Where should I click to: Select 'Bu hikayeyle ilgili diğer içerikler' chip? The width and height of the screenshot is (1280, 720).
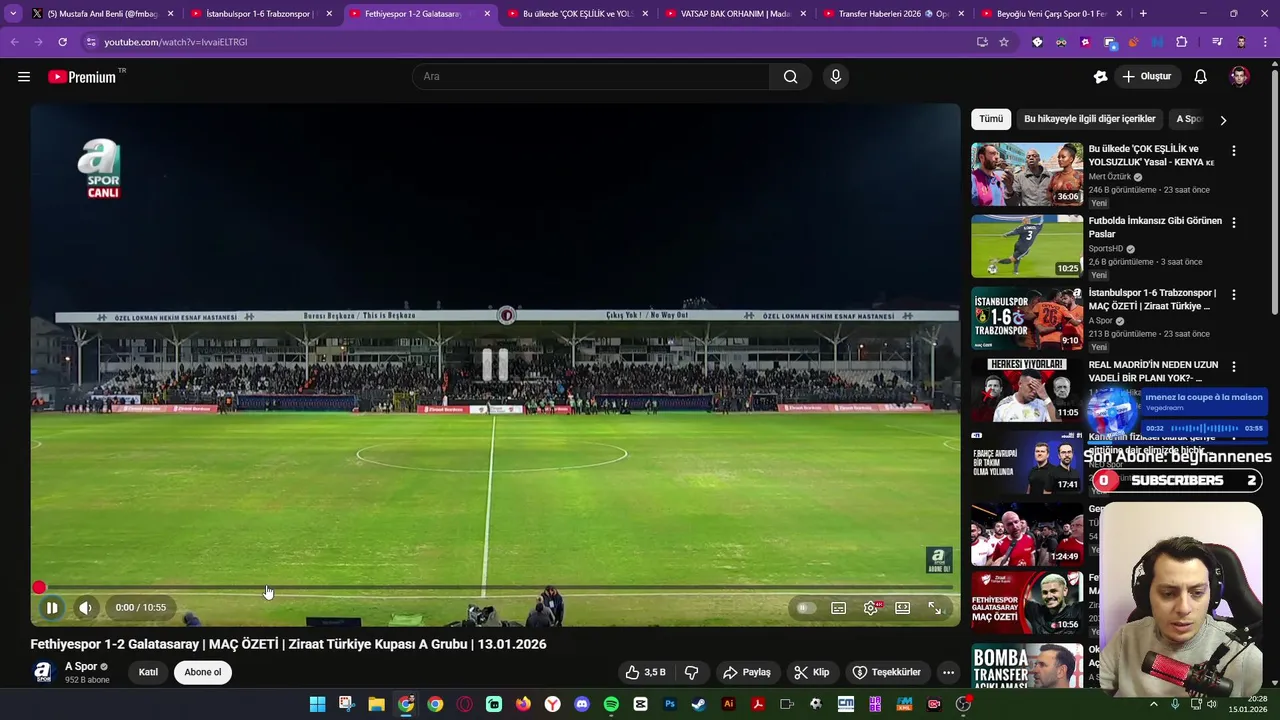(1090, 119)
